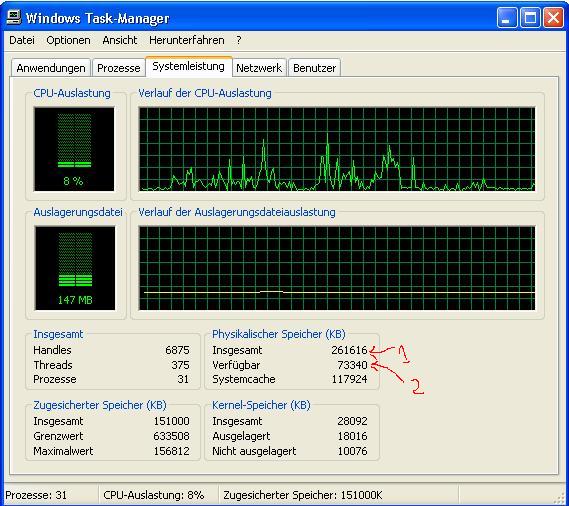Click the page file usage history graph
Image resolution: width=569 pixels, height=506 pixels.
point(337,268)
